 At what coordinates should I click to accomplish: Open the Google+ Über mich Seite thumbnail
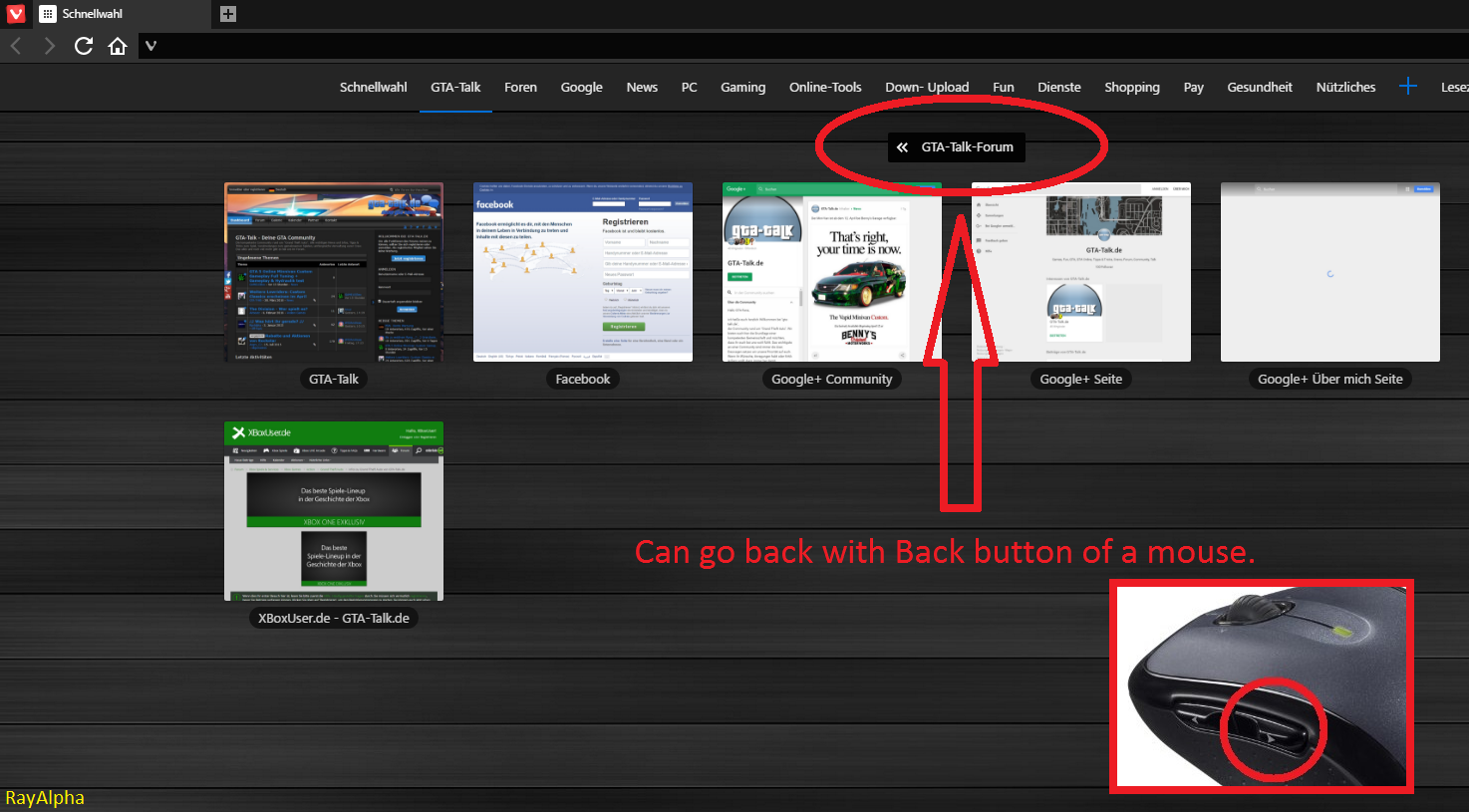coord(1330,272)
